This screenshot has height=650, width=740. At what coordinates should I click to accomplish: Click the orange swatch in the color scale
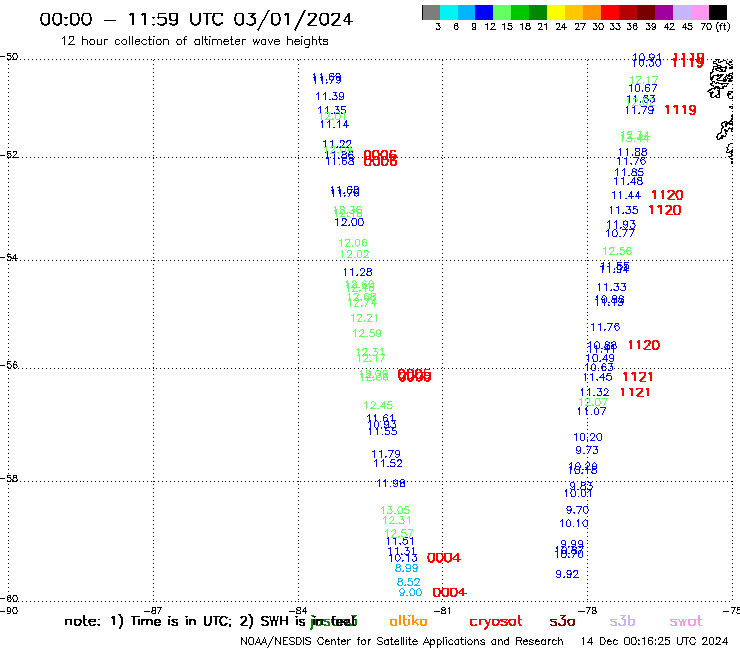coord(592,12)
